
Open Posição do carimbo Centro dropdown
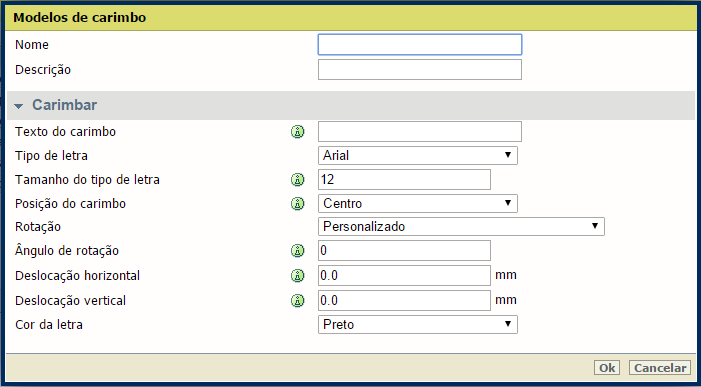coord(418,203)
